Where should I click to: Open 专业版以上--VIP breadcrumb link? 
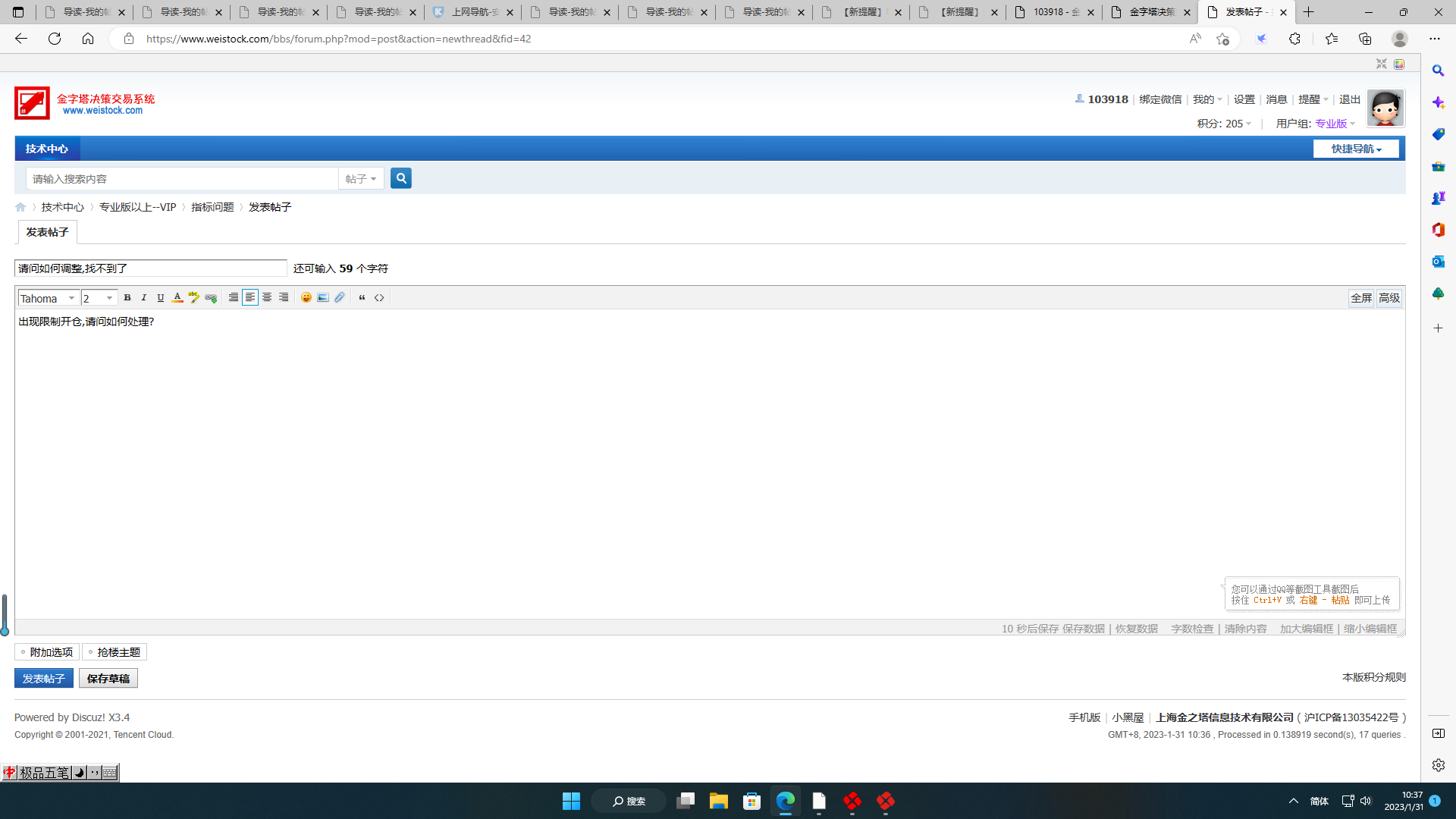click(x=137, y=207)
